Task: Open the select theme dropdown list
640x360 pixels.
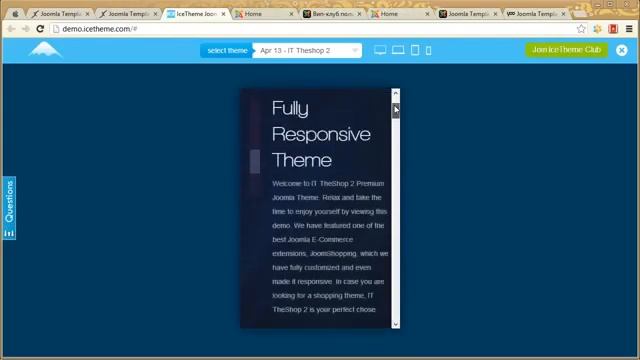Action: (x=307, y=51)
